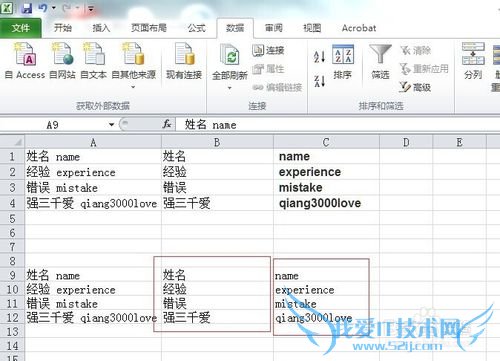Click 编辑链接 edit links button
The width and height of the screenshot is (500, 361).
pos(277,87)
